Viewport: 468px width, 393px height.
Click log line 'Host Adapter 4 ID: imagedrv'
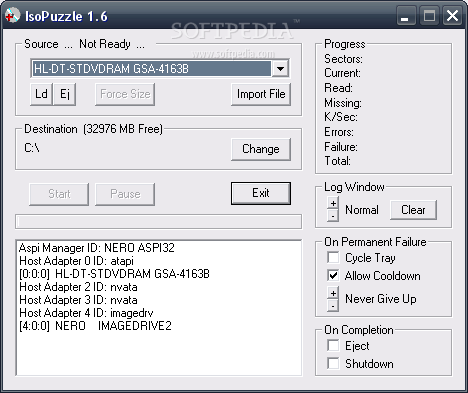pos(86,313)
